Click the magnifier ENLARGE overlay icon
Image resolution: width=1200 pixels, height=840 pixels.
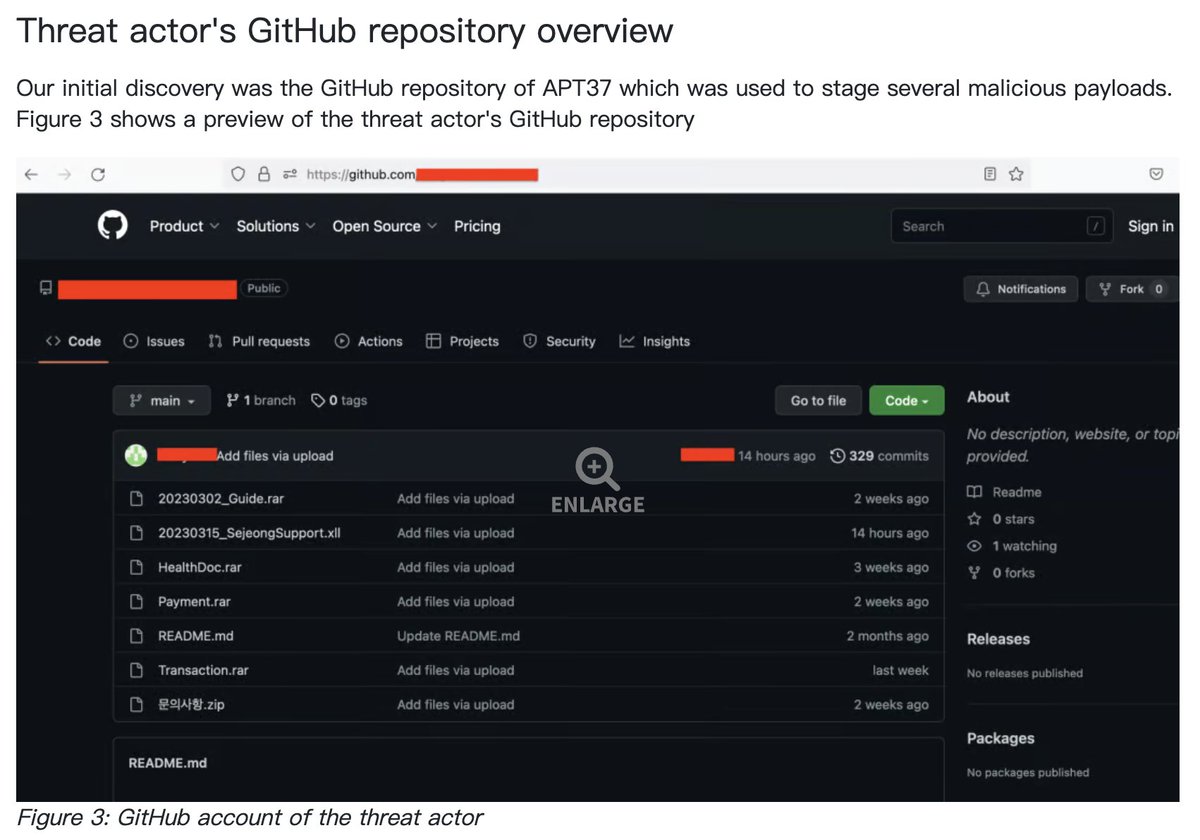click(597, 468)
